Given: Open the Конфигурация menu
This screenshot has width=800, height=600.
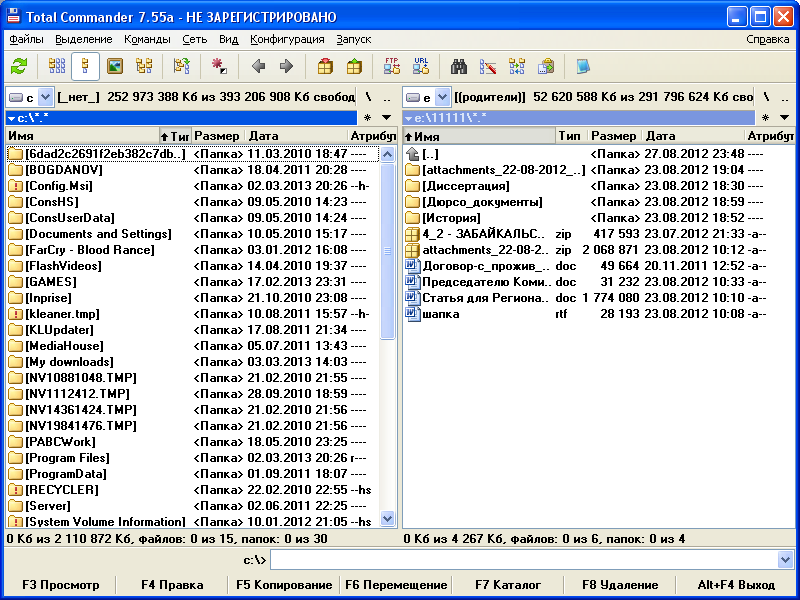Looking at the screenshot, I should (x=287, y=39).
